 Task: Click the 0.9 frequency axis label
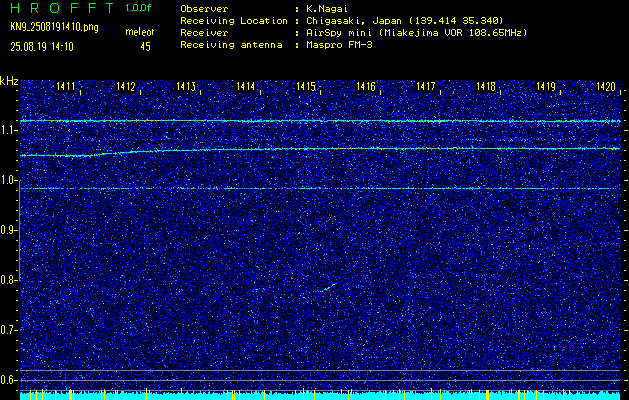pyautogui.click(x=8, y=230)
